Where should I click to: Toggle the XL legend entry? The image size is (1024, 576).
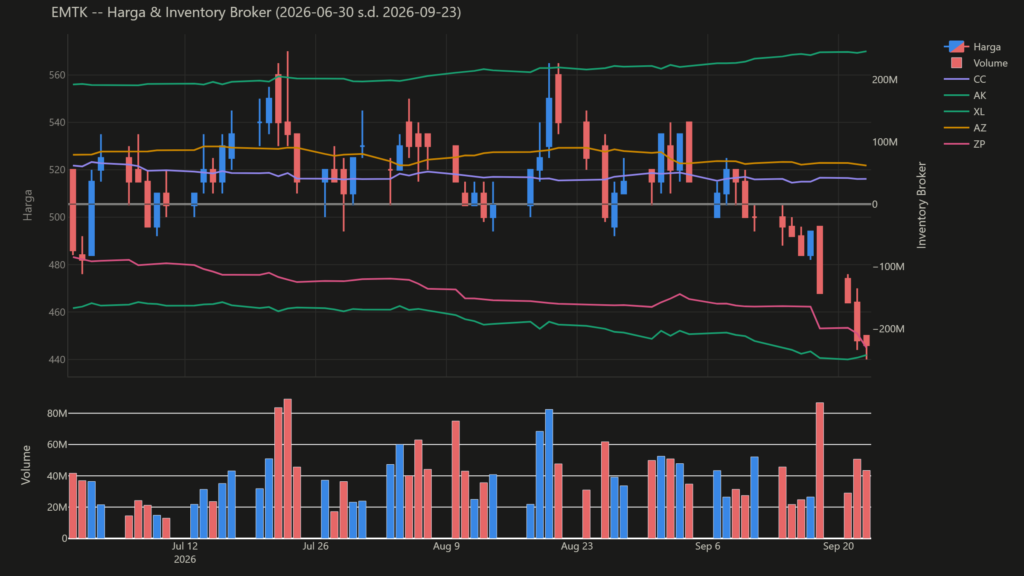tap(965, 112)
